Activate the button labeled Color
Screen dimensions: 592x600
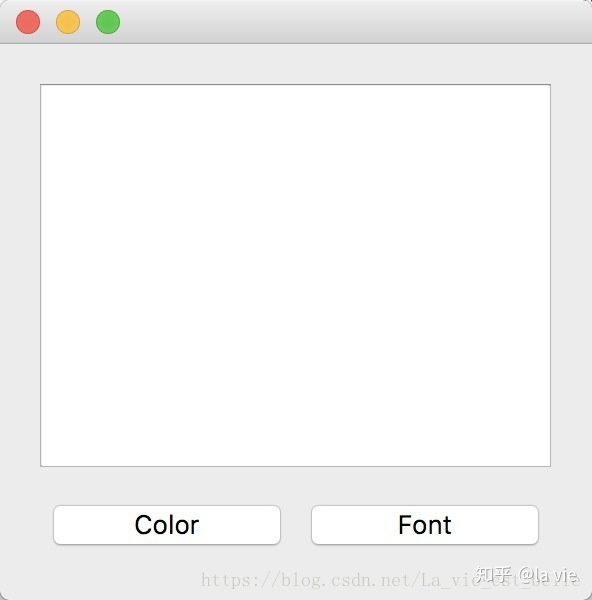click(167, 525)
